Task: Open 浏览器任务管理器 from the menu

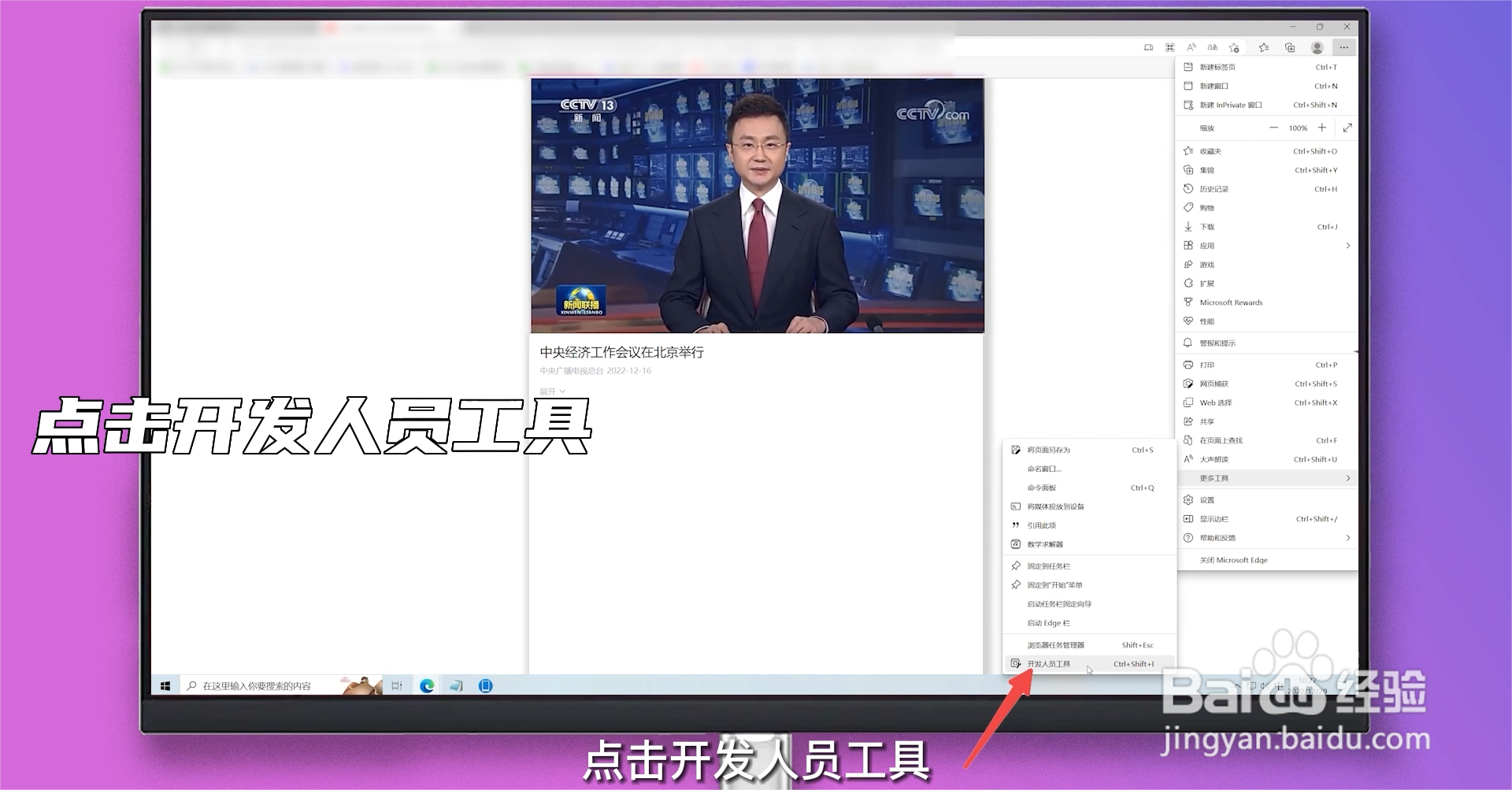Action: coord(1055,644)
